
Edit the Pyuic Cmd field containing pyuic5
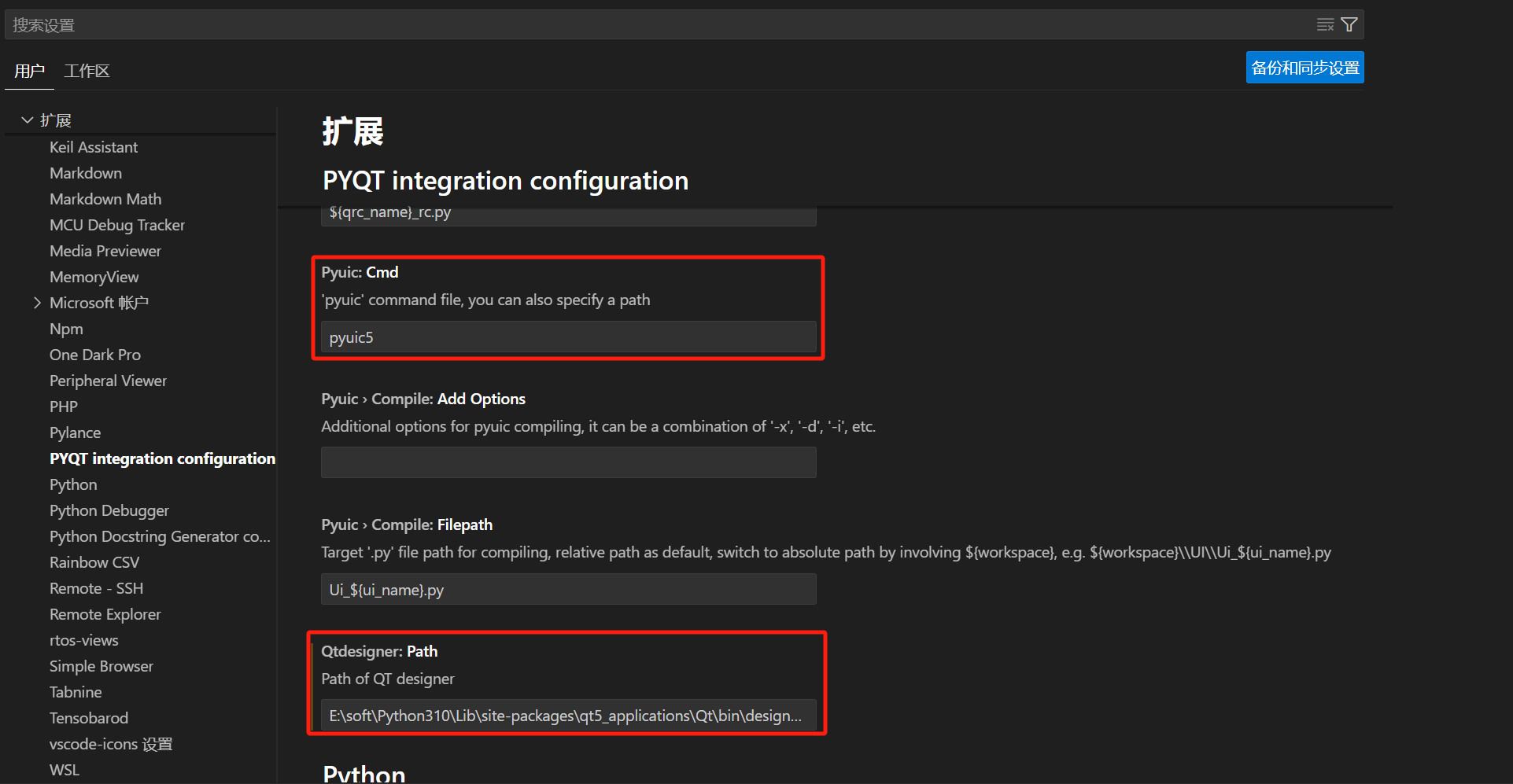click(568, 337)
